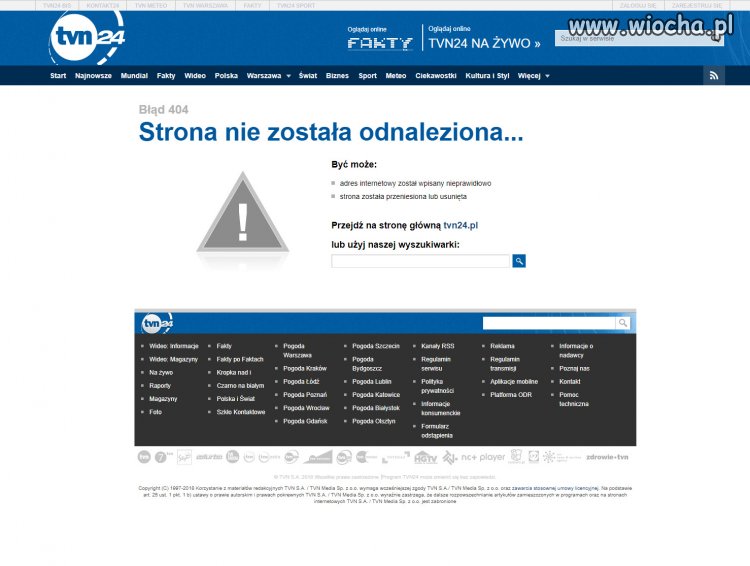Open footer link Fakty po Faktach

240,359
